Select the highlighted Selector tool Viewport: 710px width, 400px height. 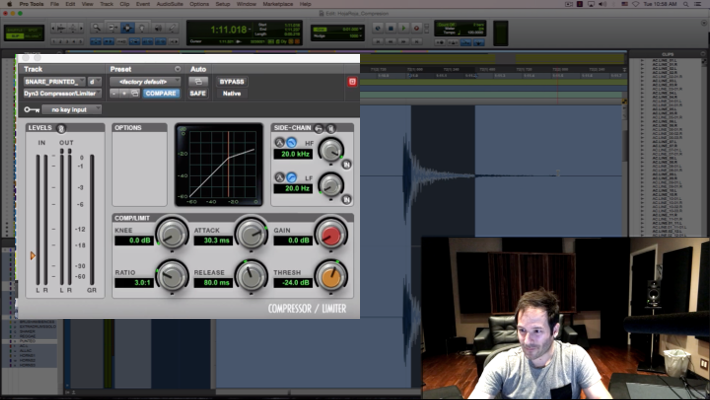127,28
